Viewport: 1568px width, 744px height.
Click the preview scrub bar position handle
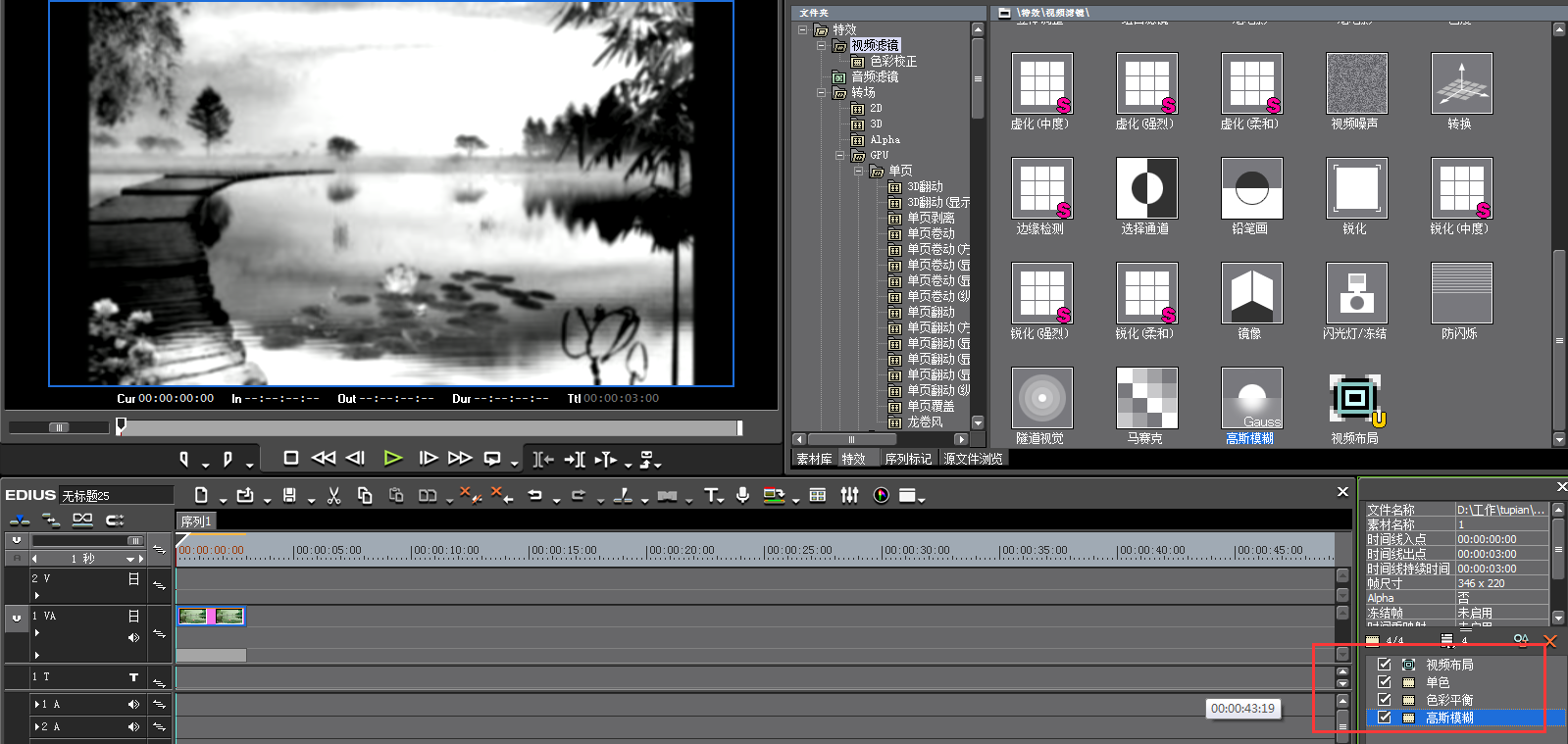[121, 426]
